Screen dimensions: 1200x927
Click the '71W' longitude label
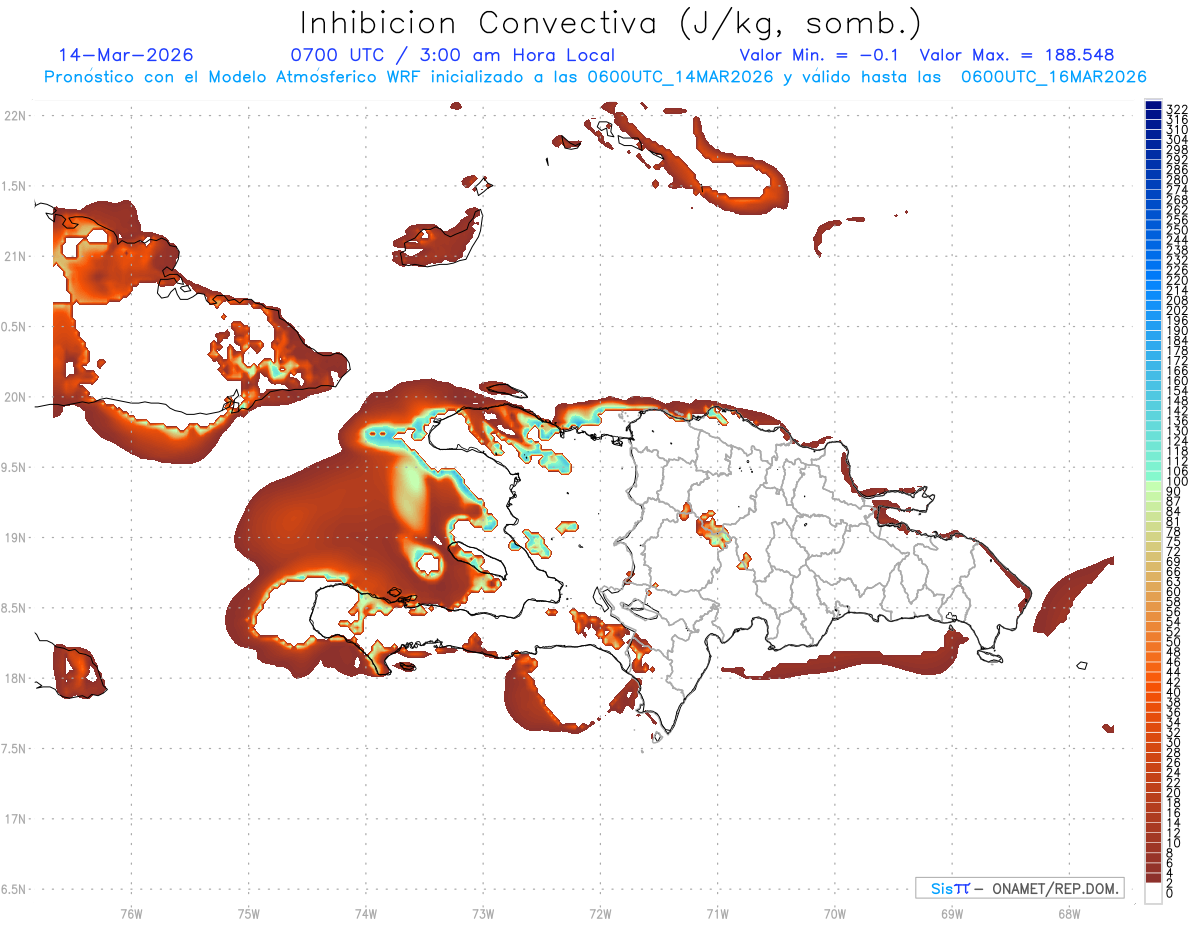(717, 912)
